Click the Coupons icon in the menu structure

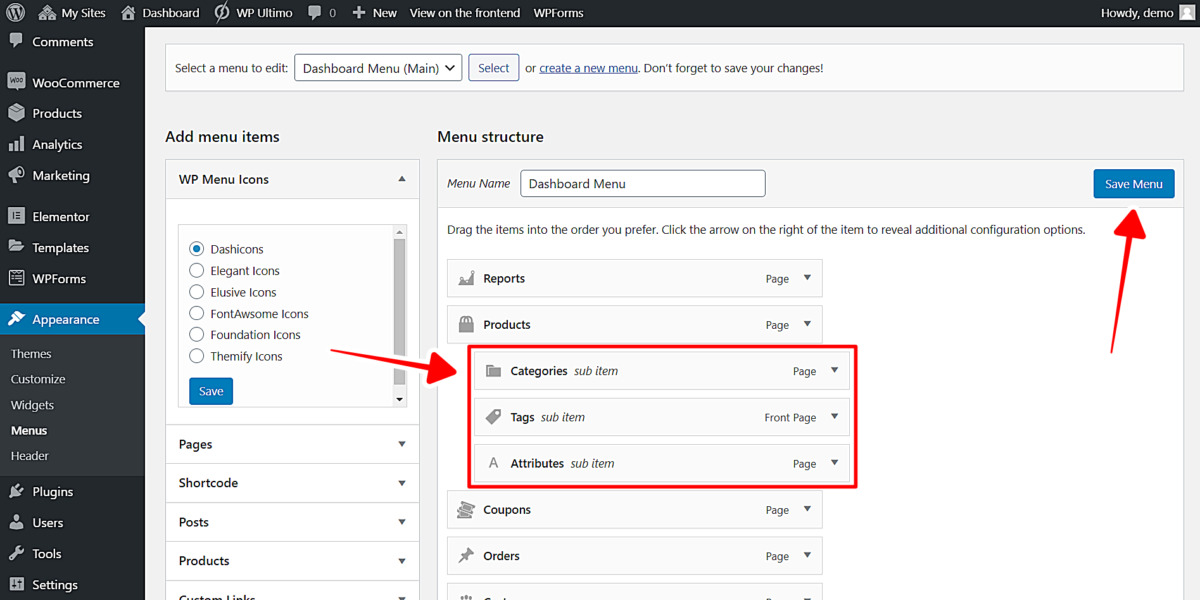466,509
